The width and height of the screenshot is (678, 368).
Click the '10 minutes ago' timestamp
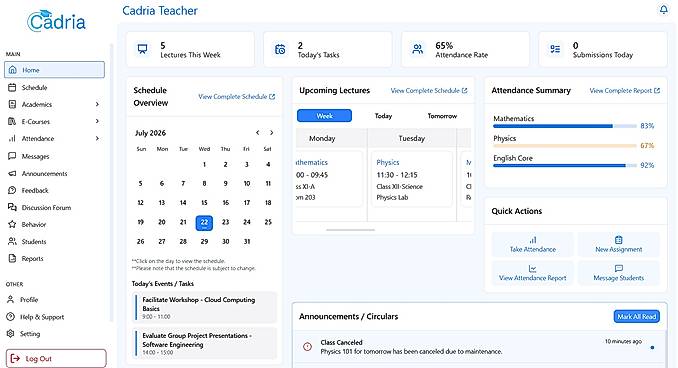click(x=623, y=342)
